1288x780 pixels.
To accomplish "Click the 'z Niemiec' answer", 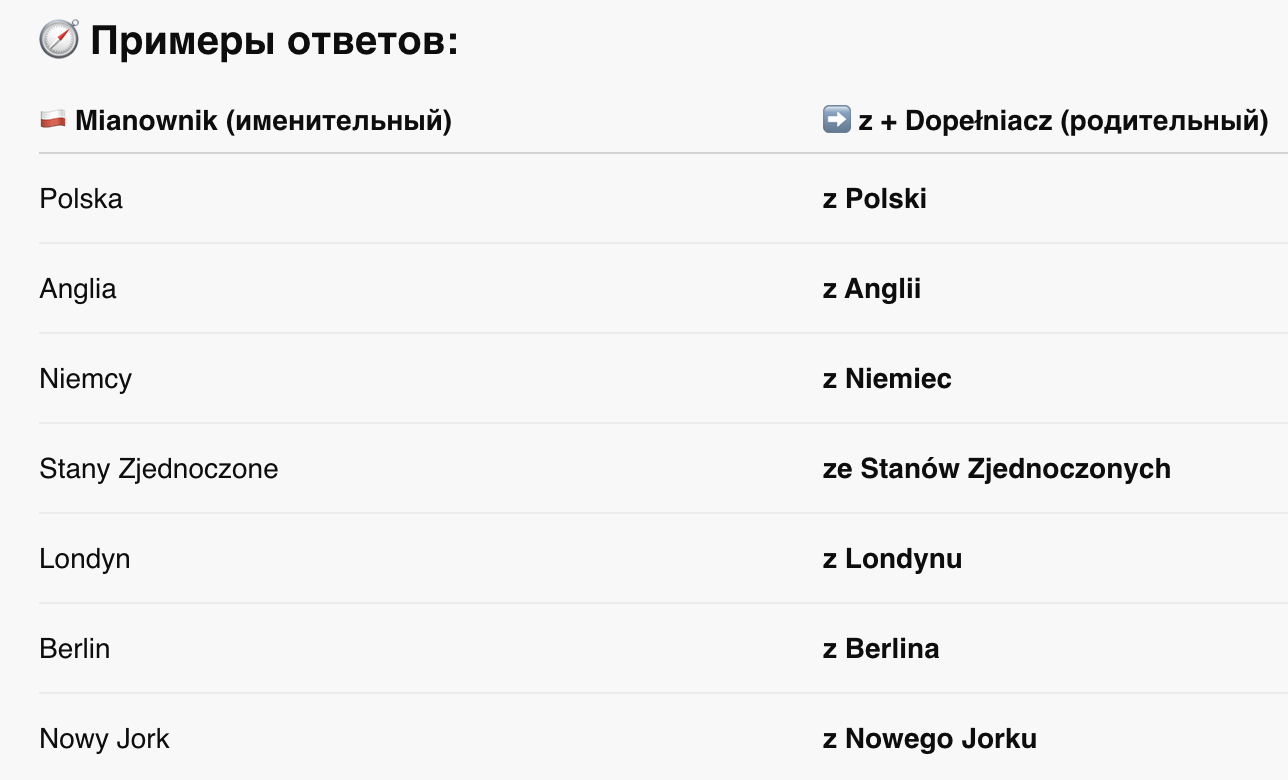I will (x=887, y=378).
